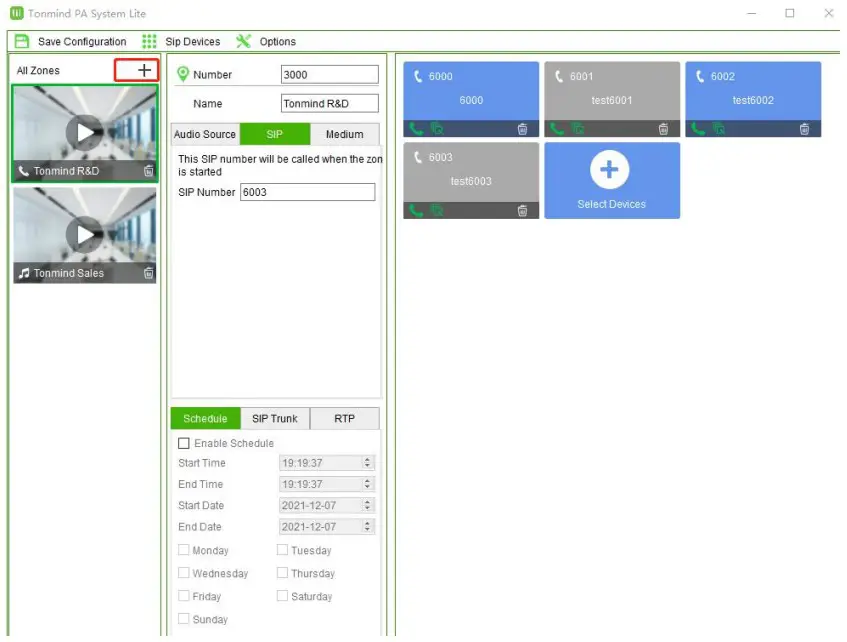This screenshot has width=847, height=642.
Task: Click the phone icon on Tonmind R&D zone
Action: pos(24,171)
